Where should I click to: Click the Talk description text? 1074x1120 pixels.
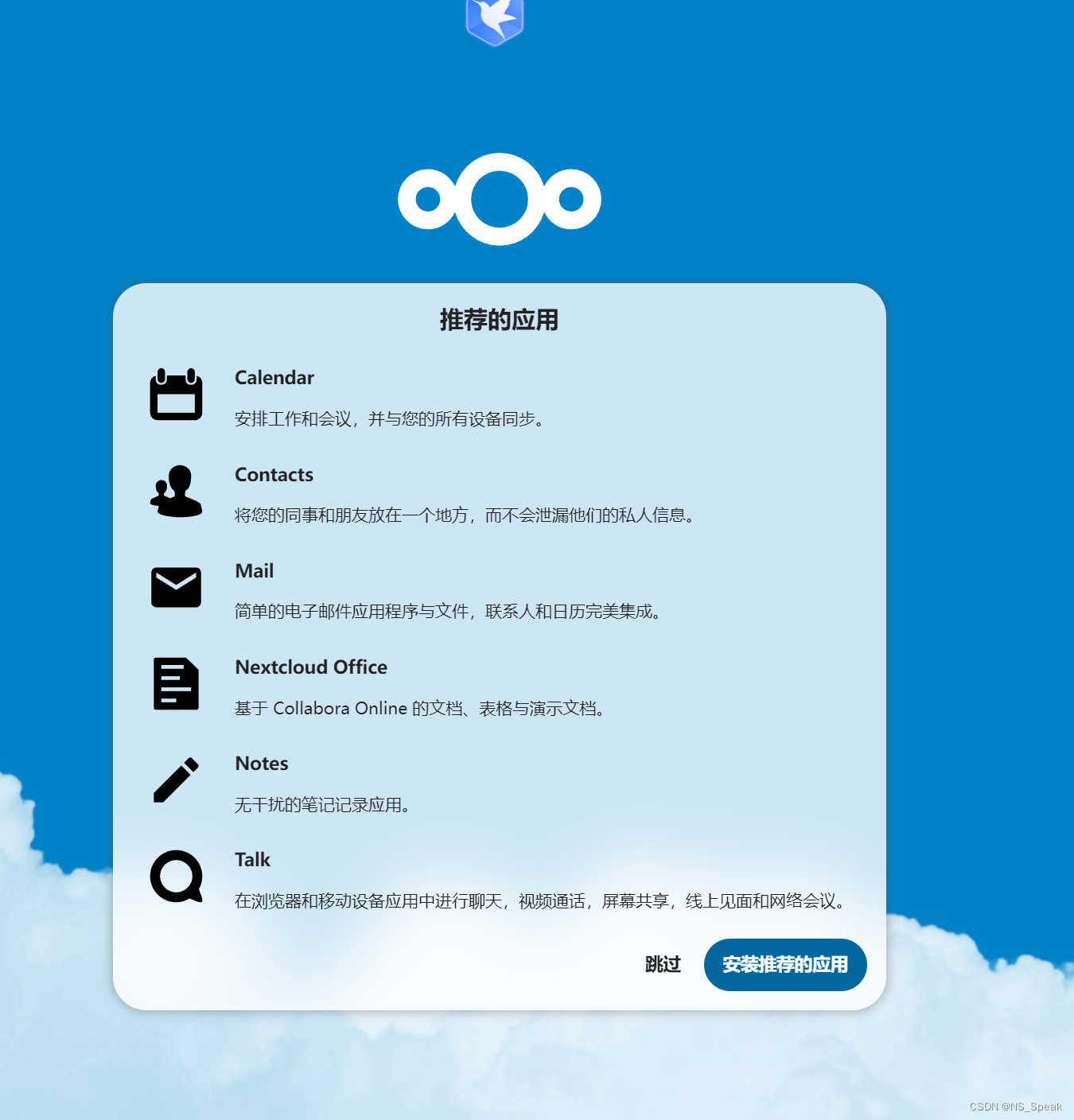tap(539, 901)
